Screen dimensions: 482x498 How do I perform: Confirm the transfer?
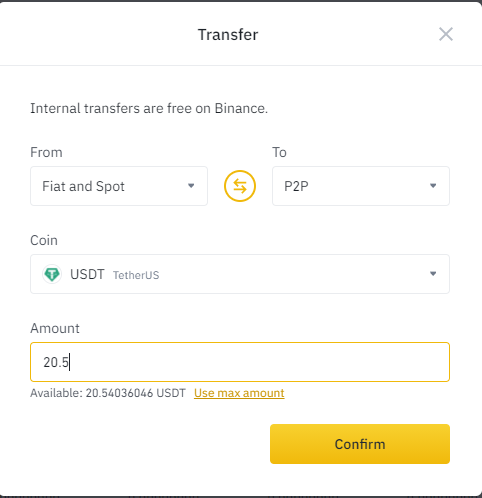coord(360,444)
